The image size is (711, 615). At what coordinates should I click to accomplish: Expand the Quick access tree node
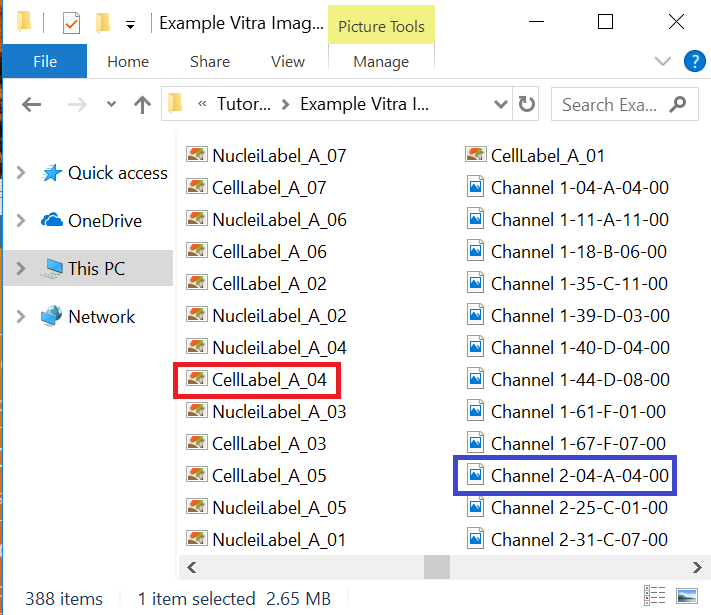[21, 173]
